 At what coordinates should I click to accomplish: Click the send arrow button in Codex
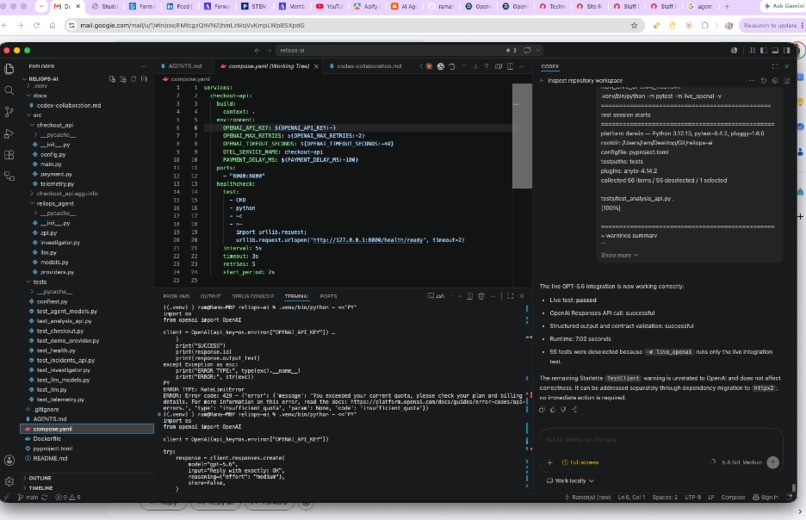[x=773, y=462]
